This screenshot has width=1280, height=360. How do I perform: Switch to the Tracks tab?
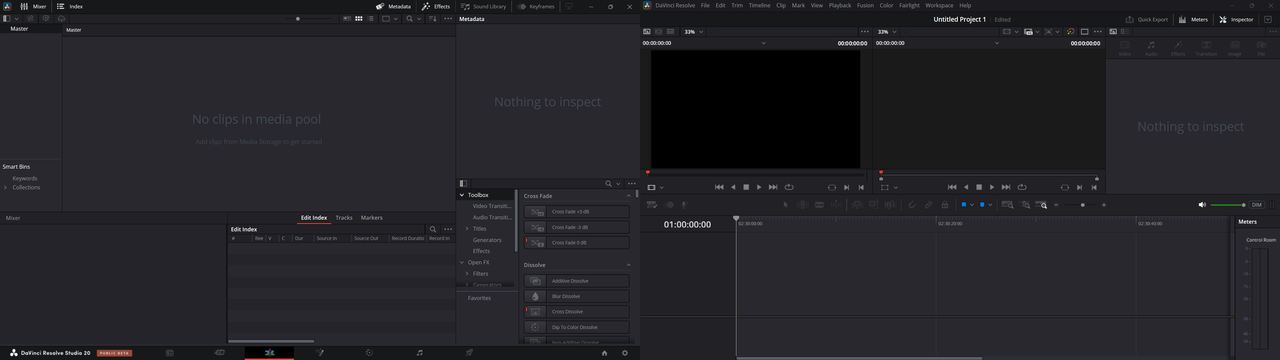(344, 217)
